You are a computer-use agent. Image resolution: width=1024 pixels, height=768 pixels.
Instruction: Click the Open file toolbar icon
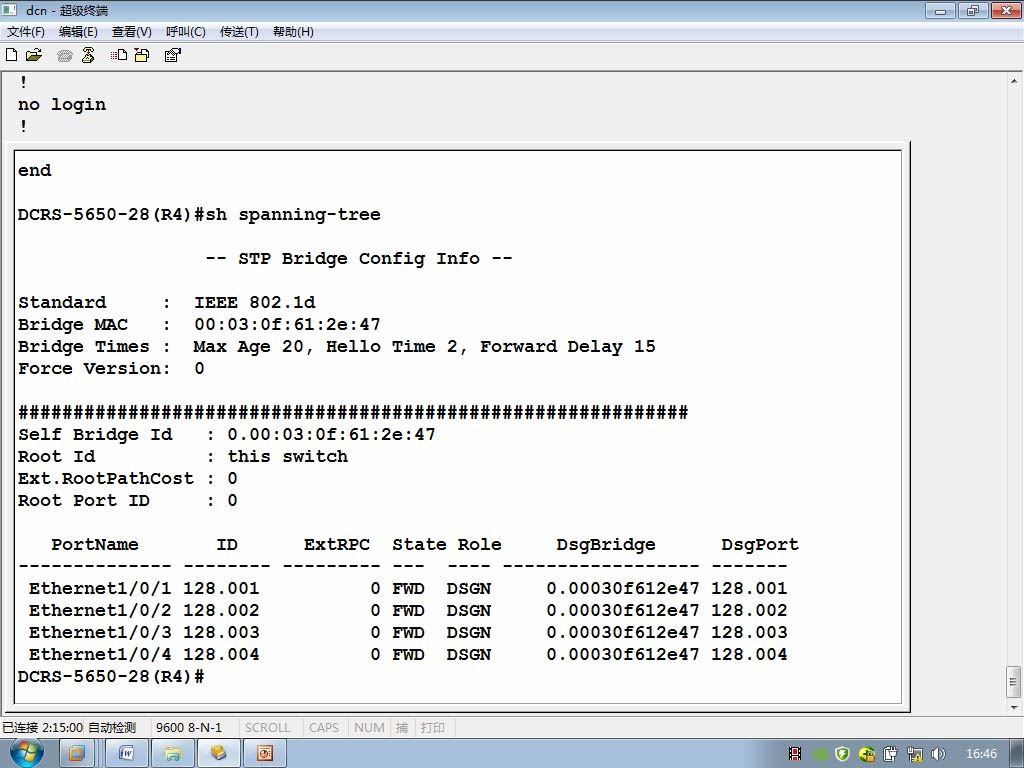coord(33,55)
